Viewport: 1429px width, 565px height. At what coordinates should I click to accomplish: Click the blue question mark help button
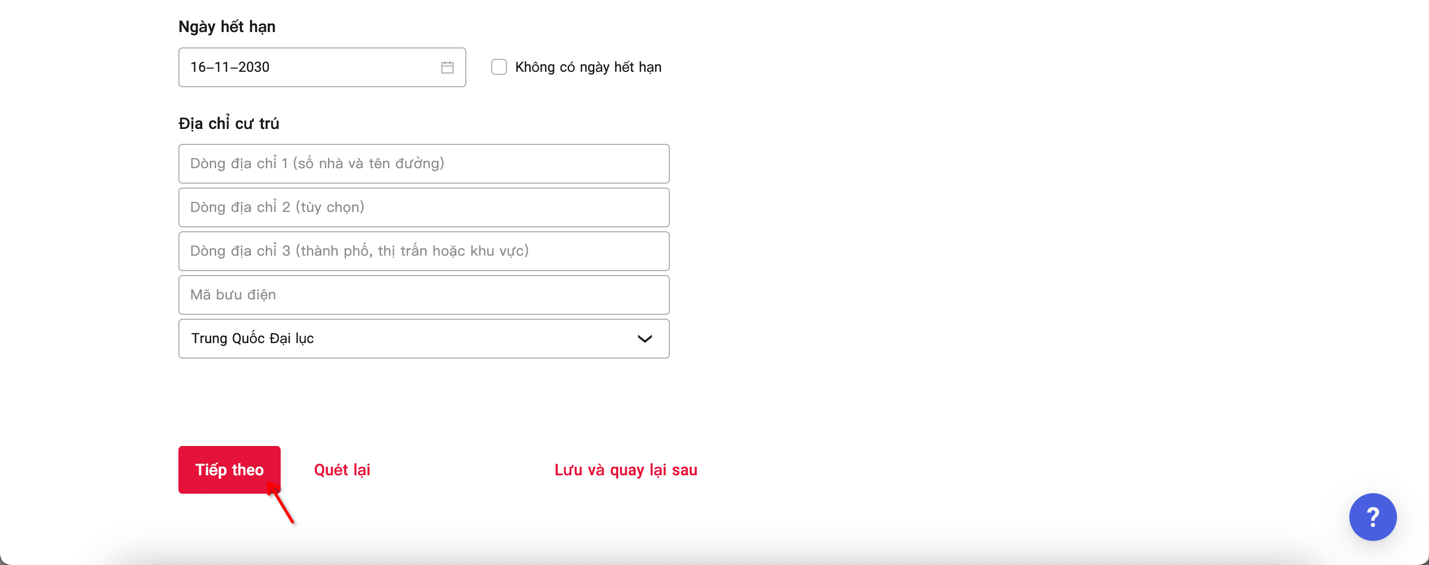coord(1372,517)
